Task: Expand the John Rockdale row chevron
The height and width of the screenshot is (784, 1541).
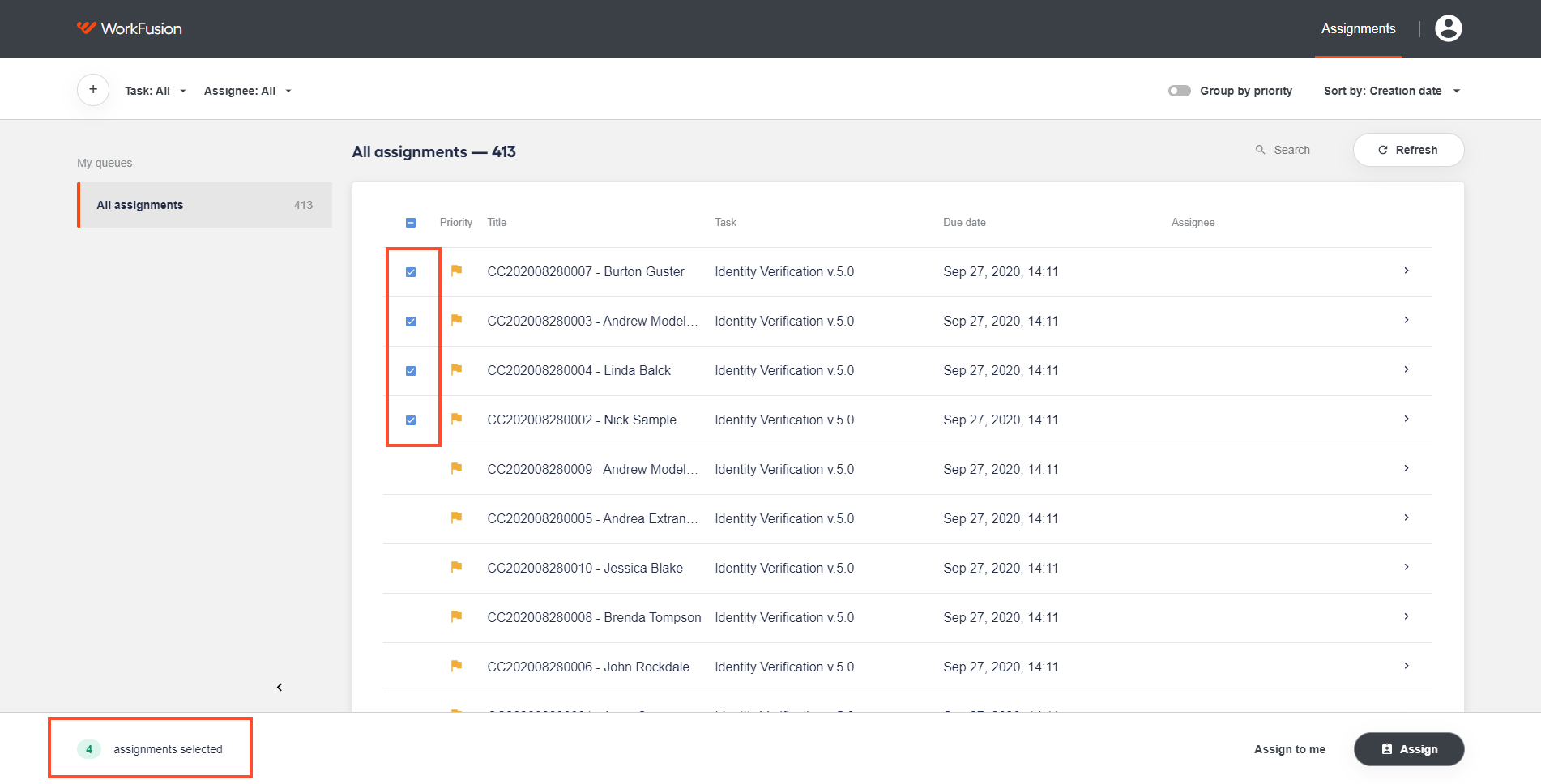Action: tap(1407, 666)
